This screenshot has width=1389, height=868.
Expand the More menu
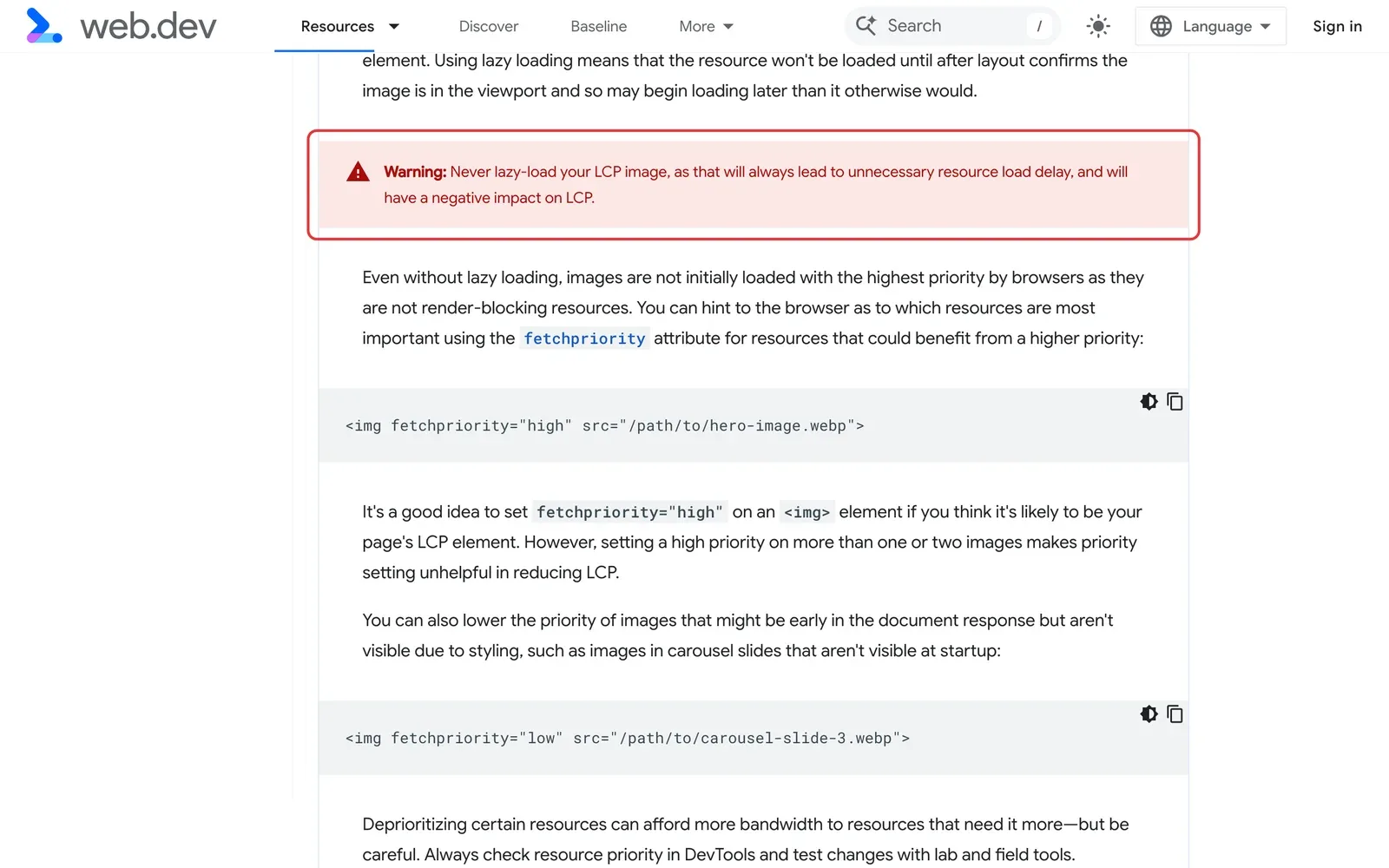coord(707,26)
